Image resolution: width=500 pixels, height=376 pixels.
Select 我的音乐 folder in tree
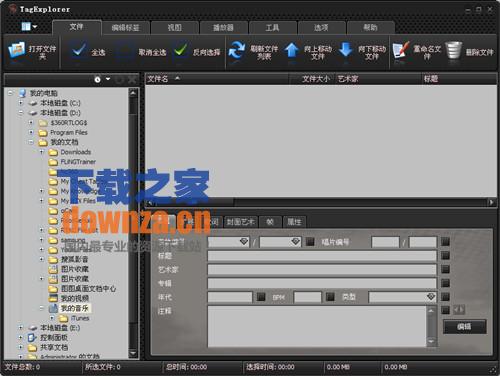click(75, 308)
